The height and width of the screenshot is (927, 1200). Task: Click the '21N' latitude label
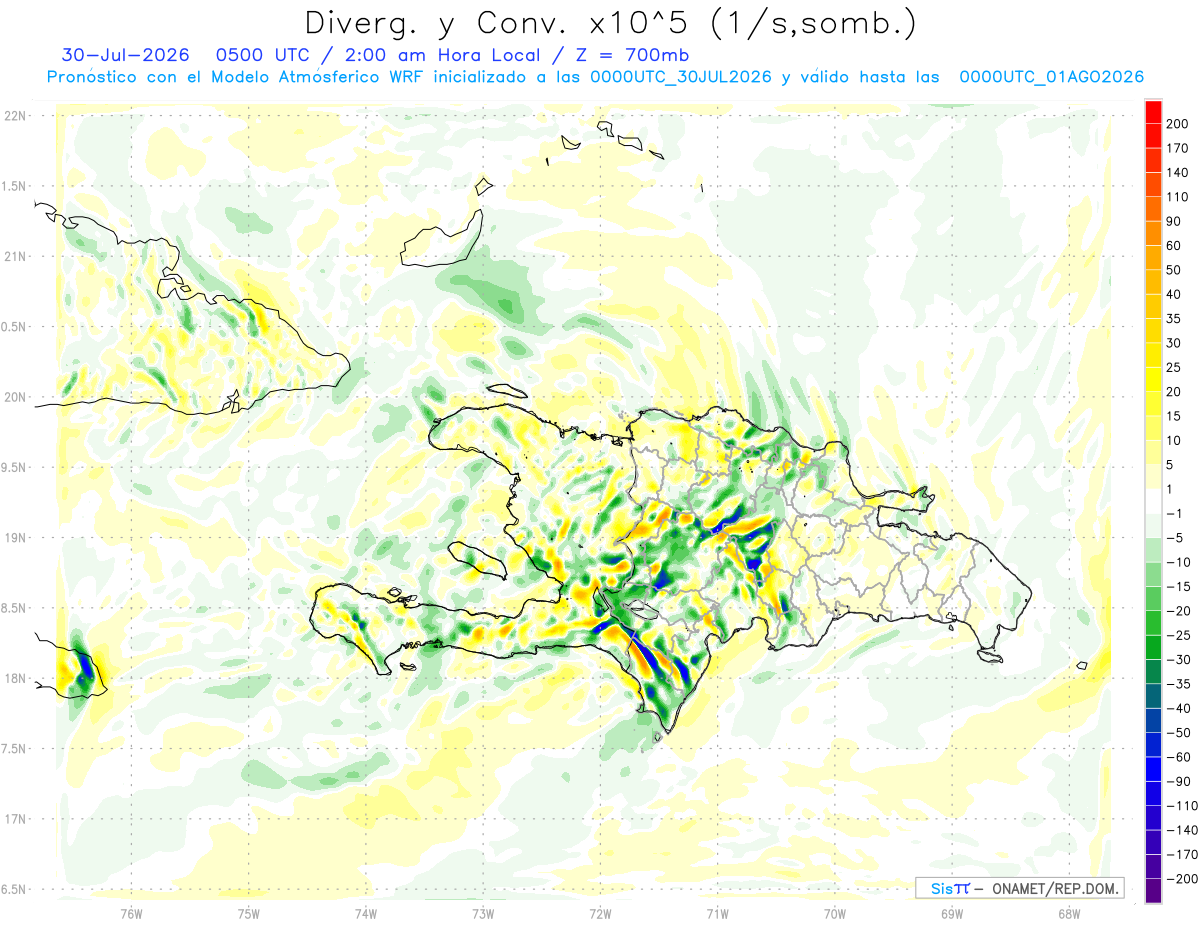pos(14,257)
